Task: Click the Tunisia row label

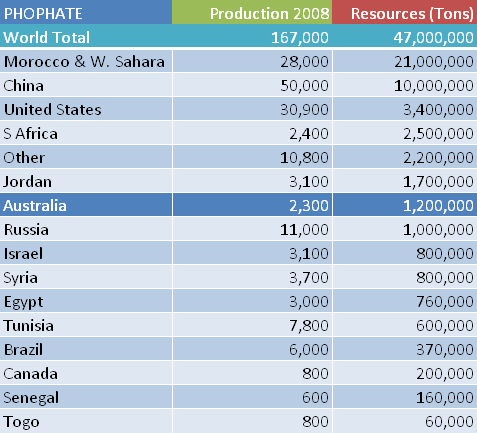Action: [28, 326]
